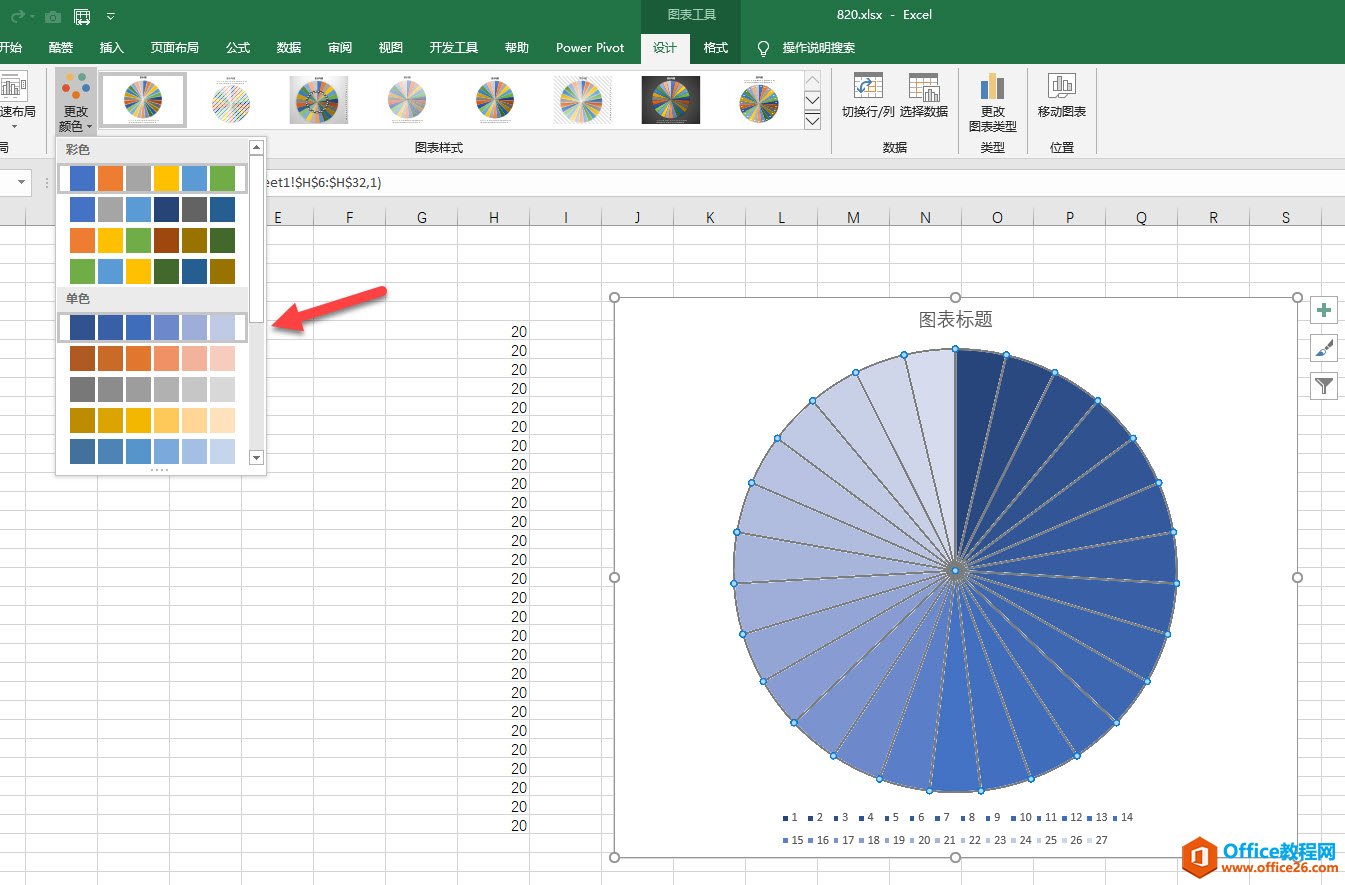Select the first chart style thumbnail
This screenshot has height=885, width=1345.
pos(143,100)
